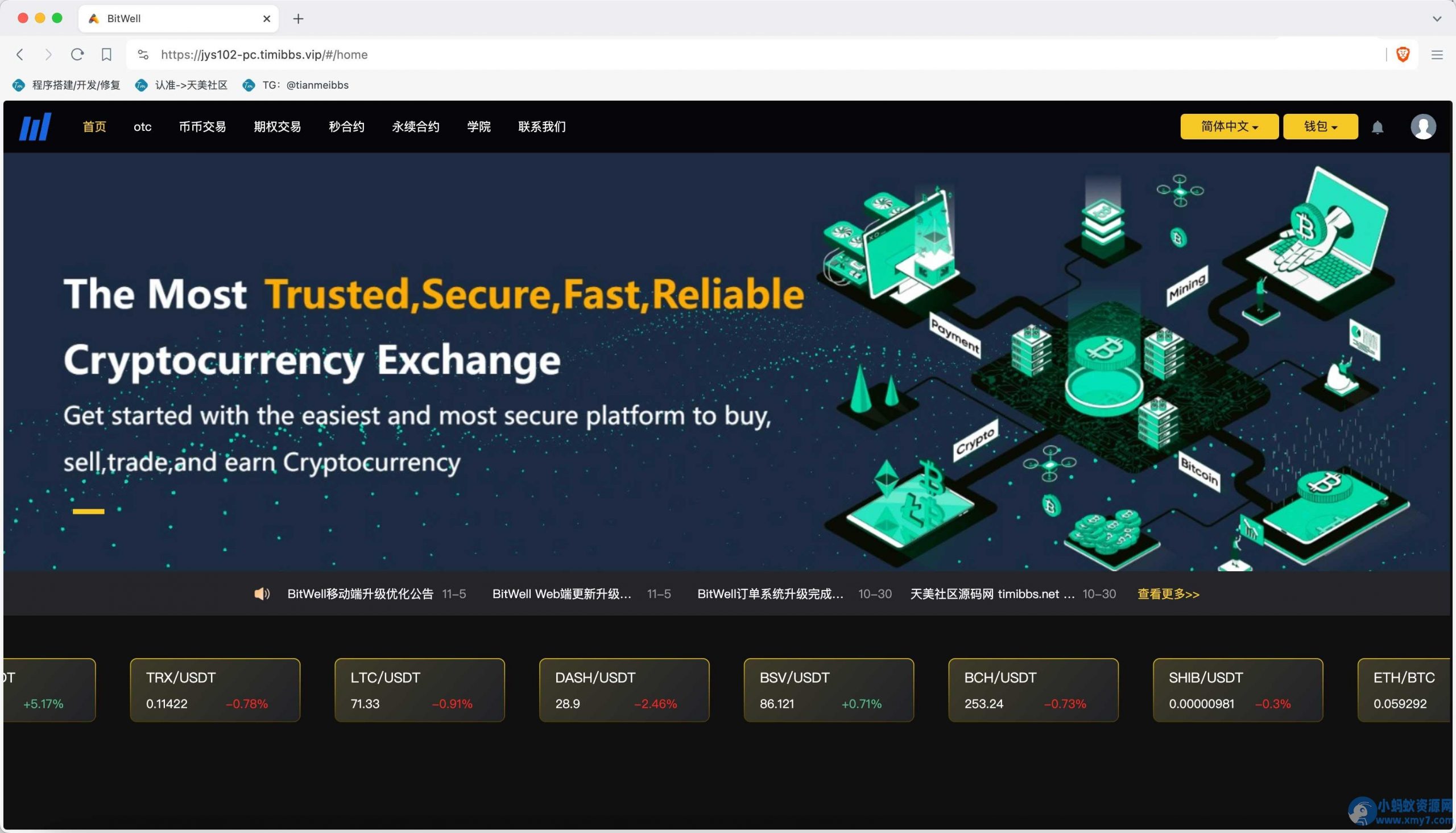Open the 钱包 wallet dropdown
1456x833 pixels.
click(x=1320, y=126)
